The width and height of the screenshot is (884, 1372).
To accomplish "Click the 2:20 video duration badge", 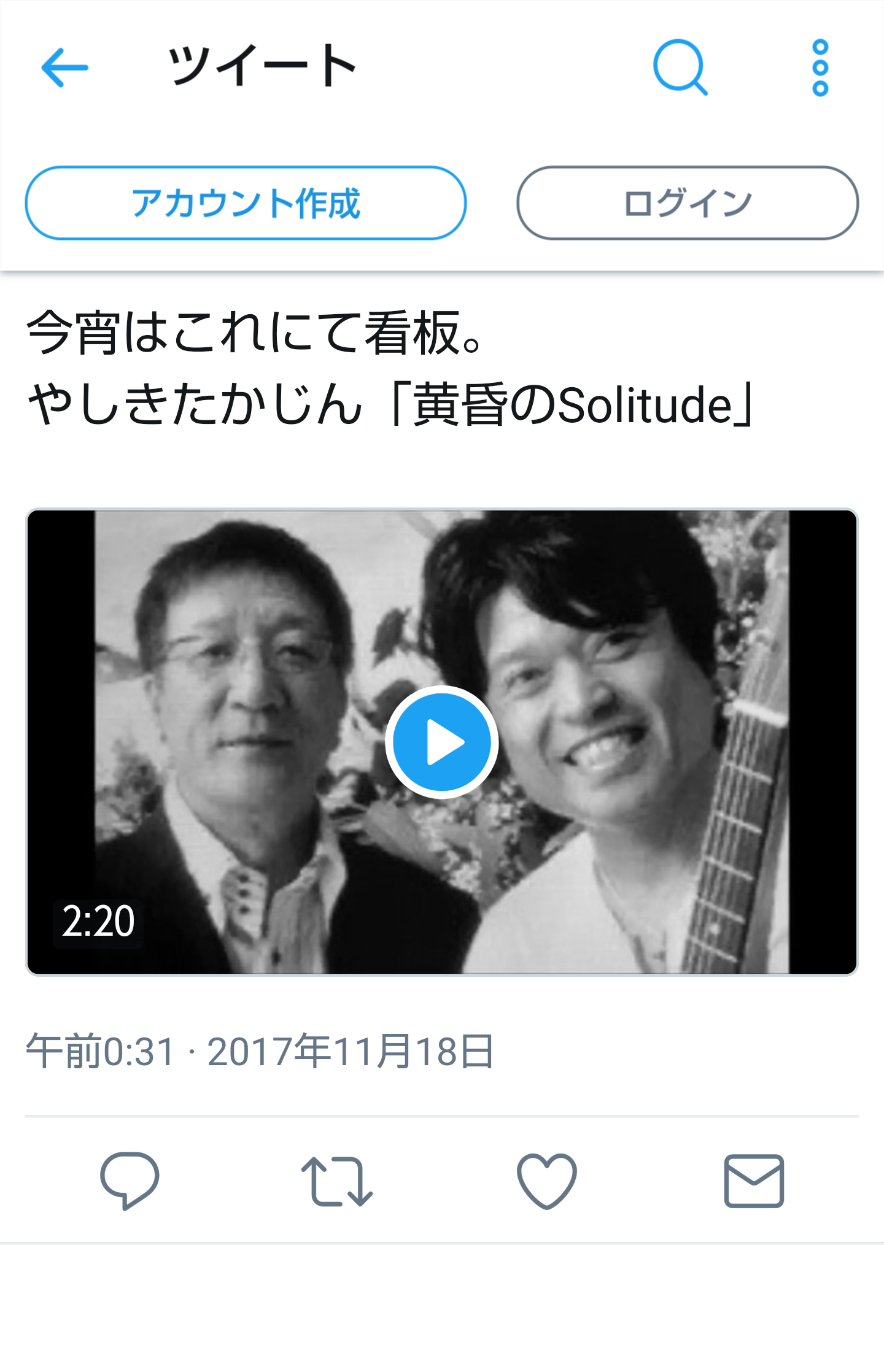I will point(98,922).
